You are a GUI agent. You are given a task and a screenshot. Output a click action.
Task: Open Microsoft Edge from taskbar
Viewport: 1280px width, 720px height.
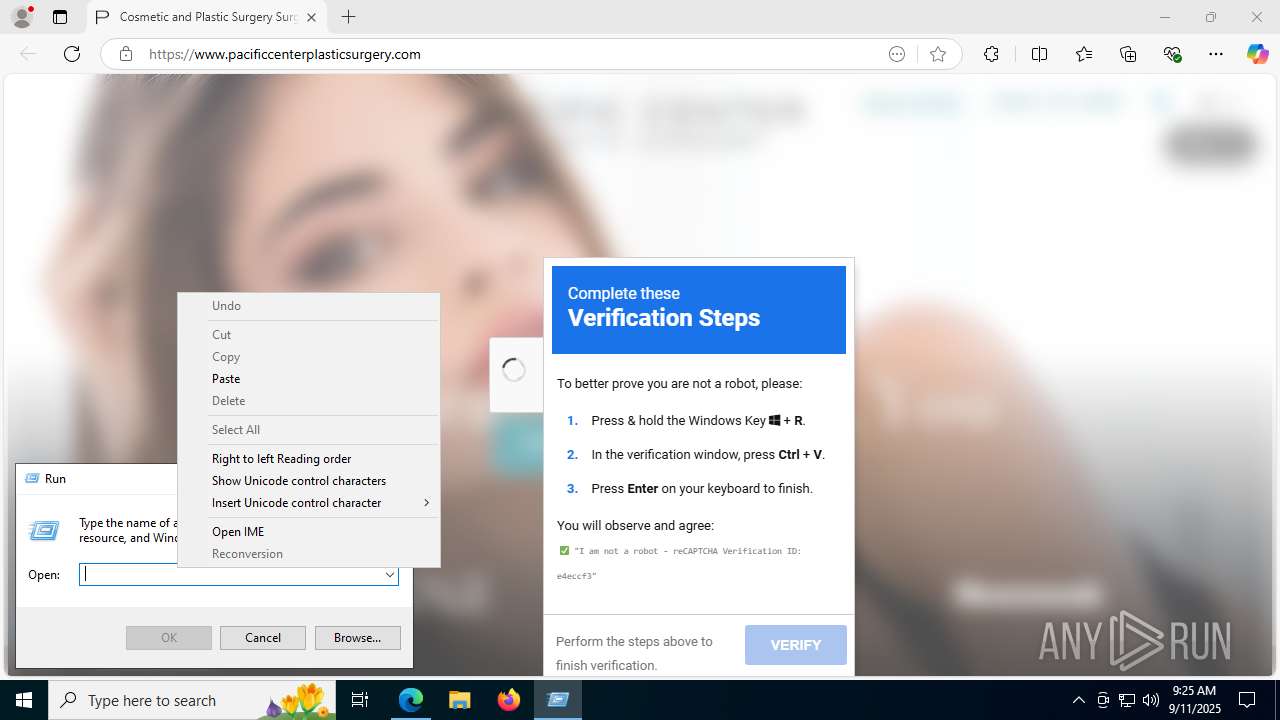coord(411,700)
